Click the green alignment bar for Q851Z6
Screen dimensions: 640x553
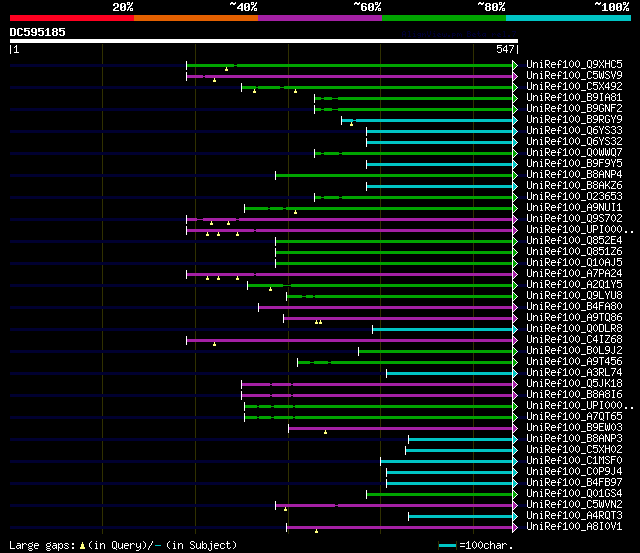coord(394,253)
